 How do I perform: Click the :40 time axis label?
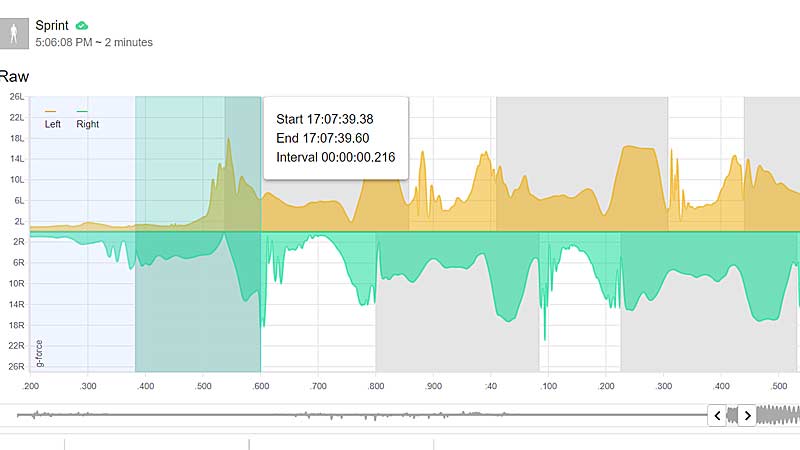(491, 386)
